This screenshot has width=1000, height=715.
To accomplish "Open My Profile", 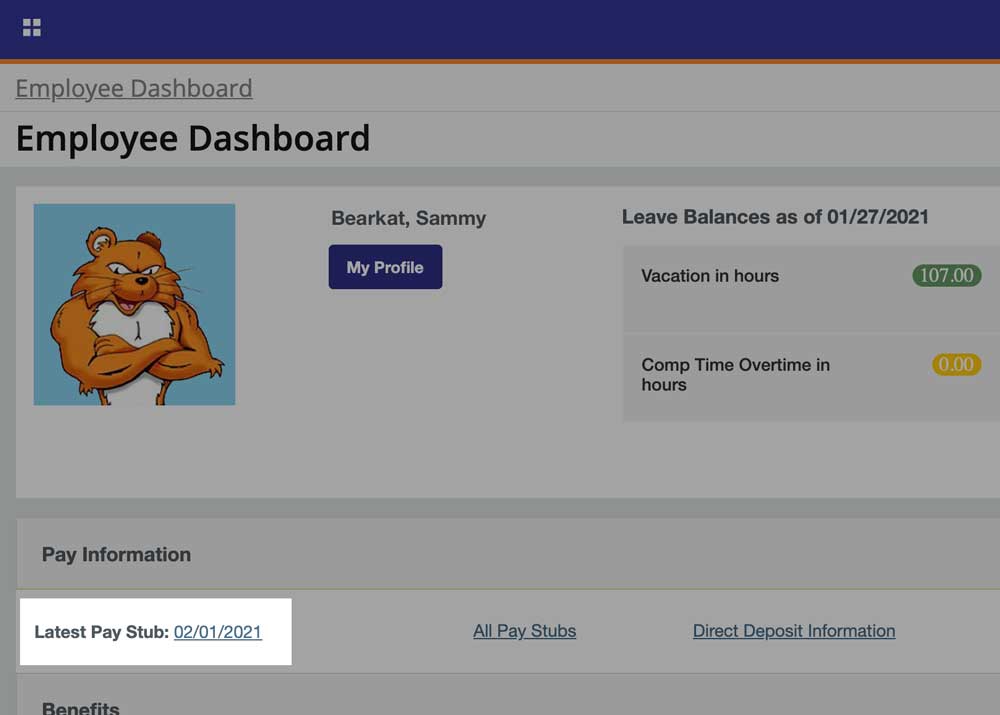I will (384, 266).
